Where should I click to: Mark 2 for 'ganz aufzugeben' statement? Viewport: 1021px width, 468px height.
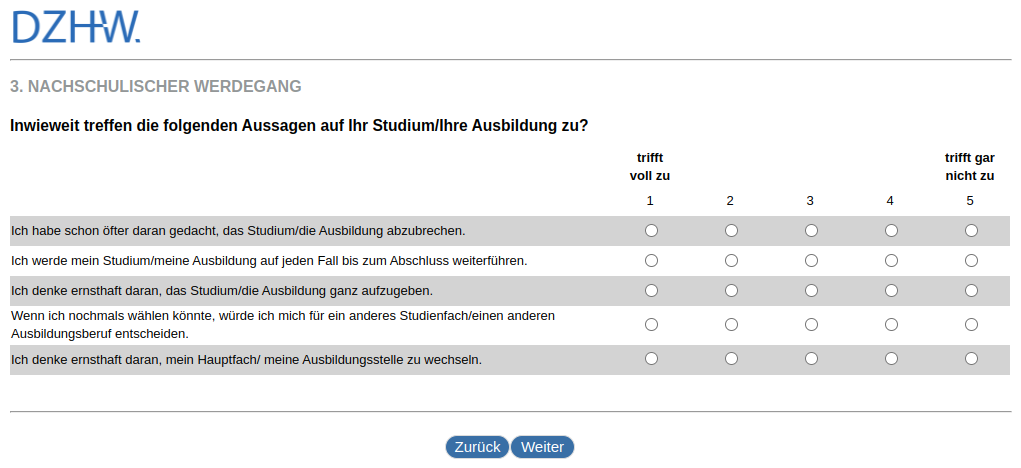tap(731, 291)
